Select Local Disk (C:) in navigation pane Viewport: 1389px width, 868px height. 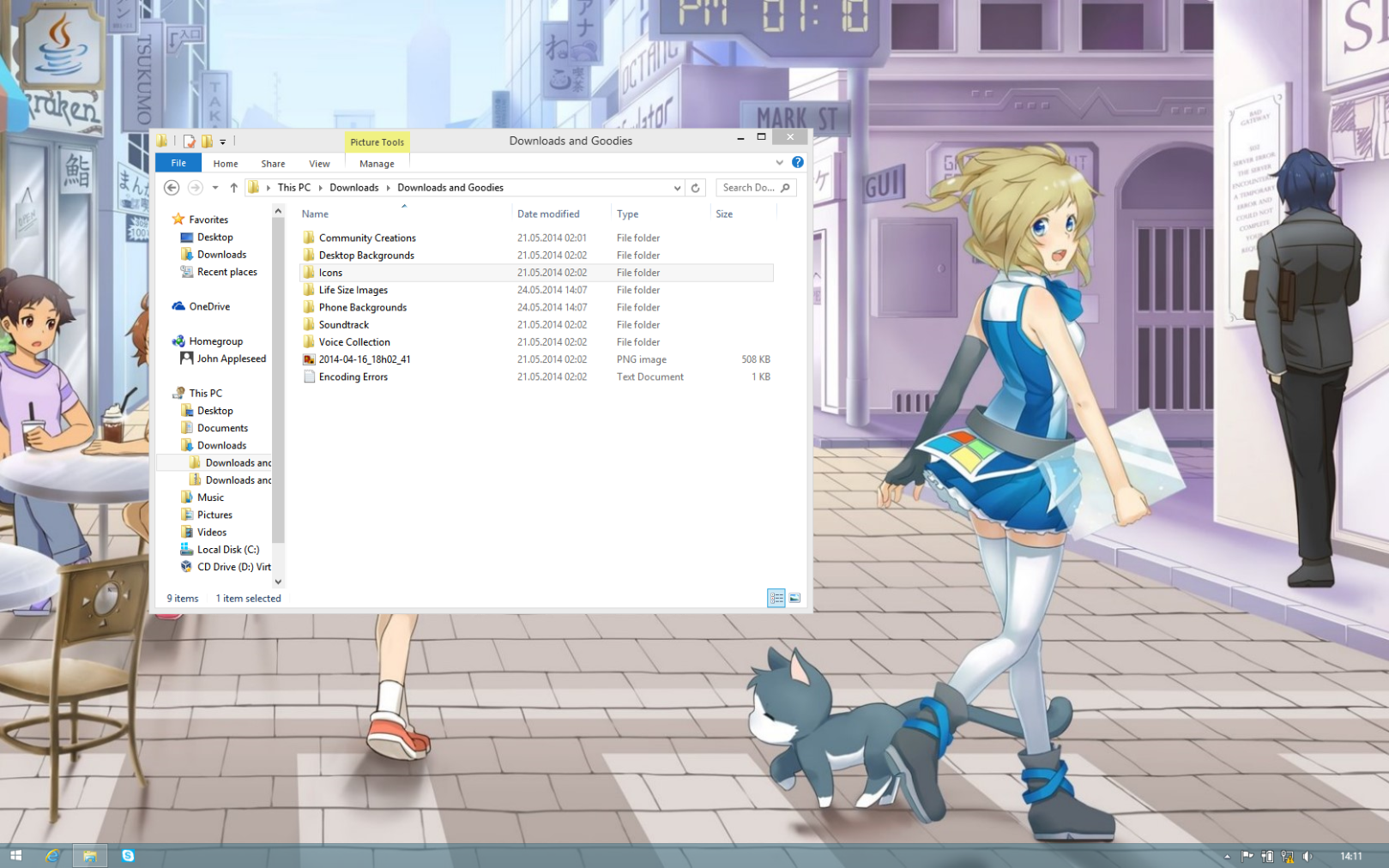(227, 550)
